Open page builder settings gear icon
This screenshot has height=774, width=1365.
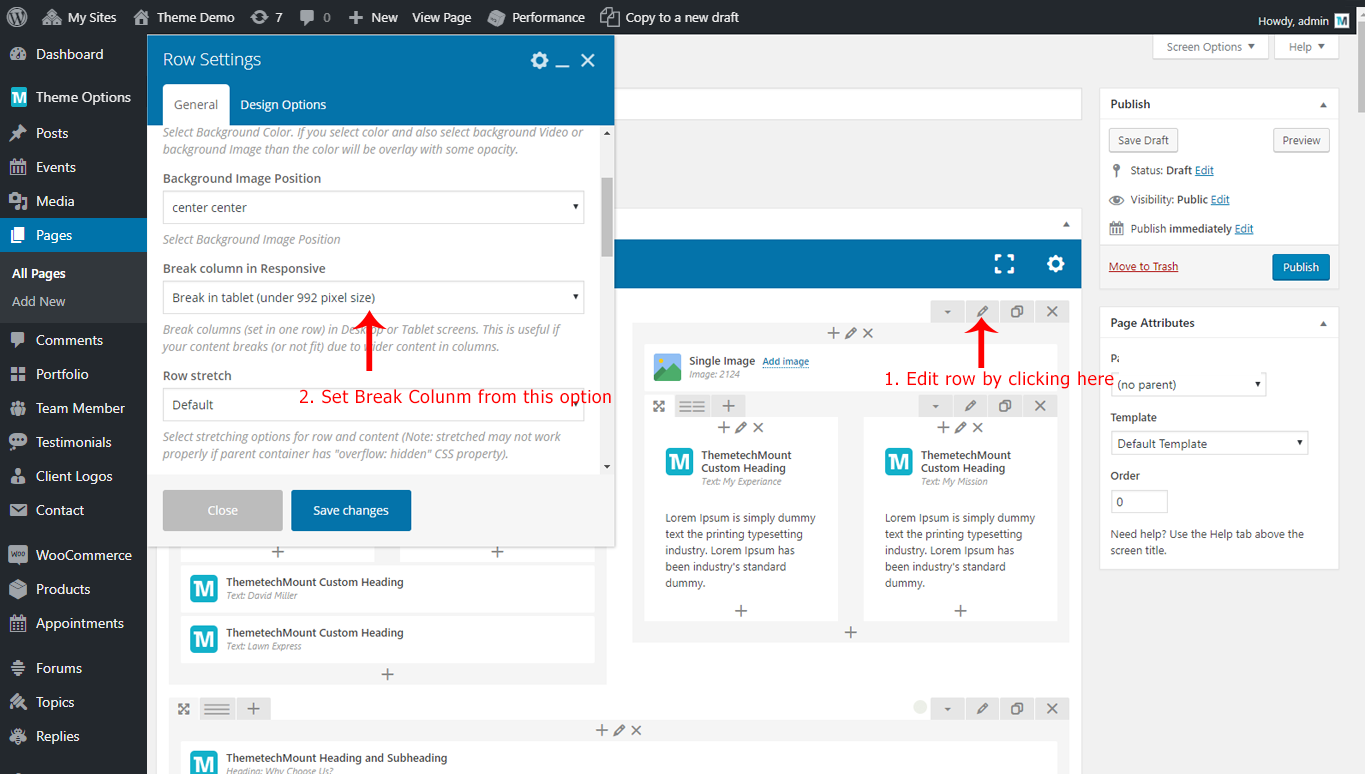[x=1055, y=264]
